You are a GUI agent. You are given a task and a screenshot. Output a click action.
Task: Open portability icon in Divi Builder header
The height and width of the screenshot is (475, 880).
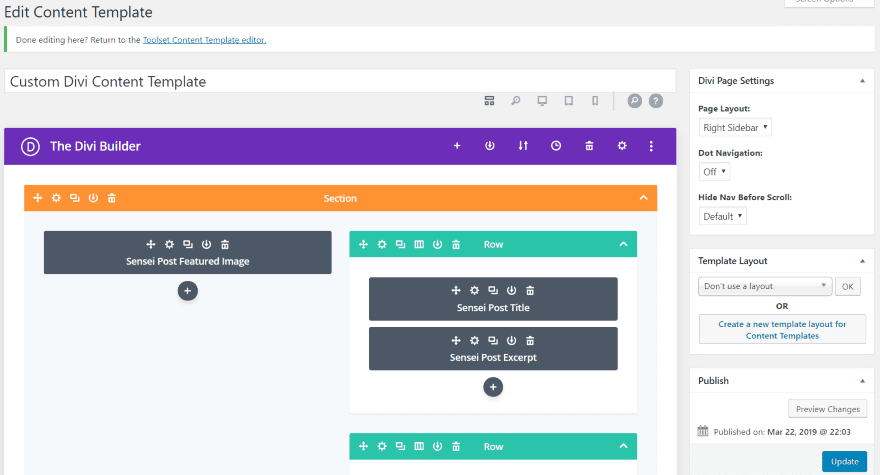coord(522,146)
